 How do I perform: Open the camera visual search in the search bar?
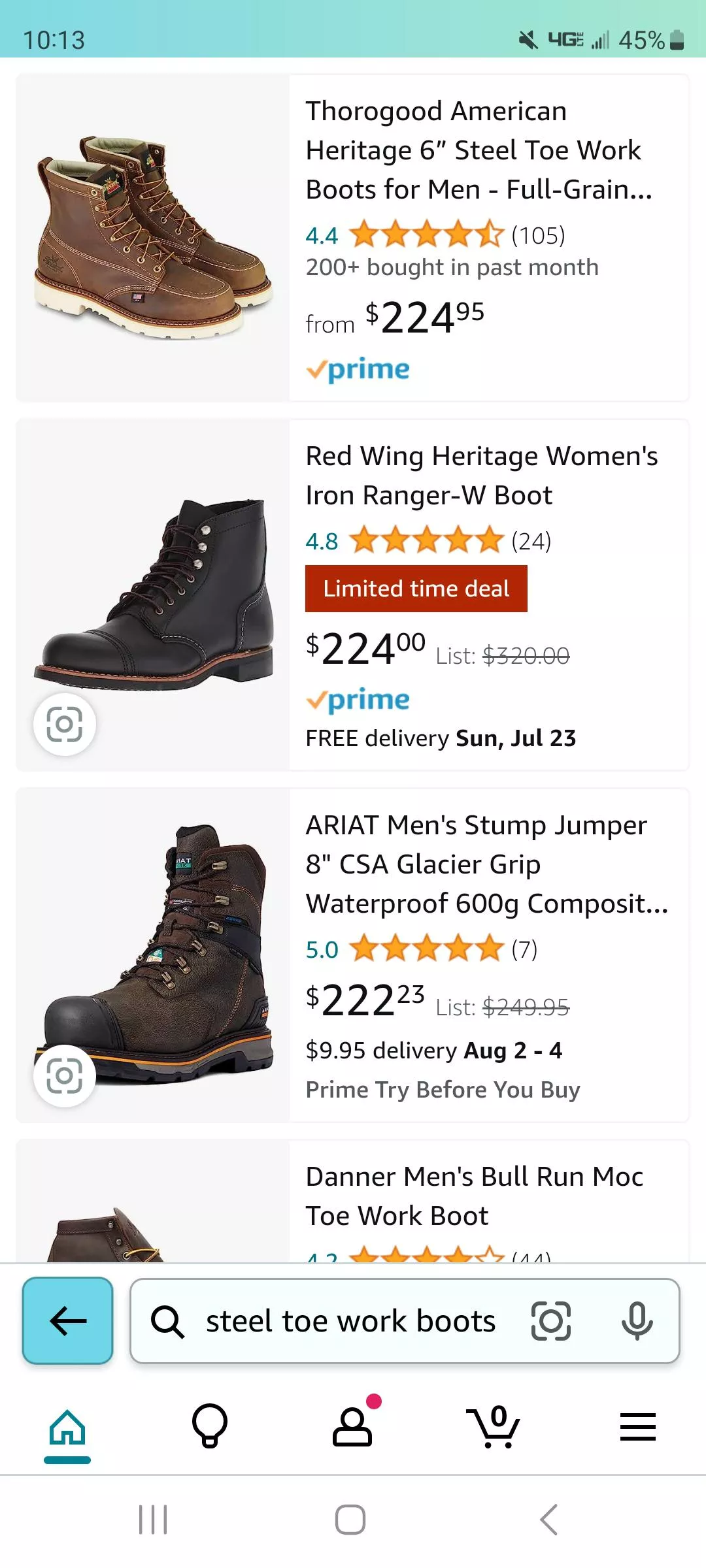[x=551, y=1320]
